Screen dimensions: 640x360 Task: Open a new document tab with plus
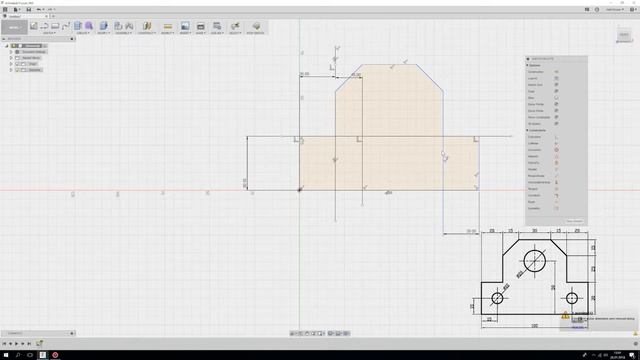point(53,16)
